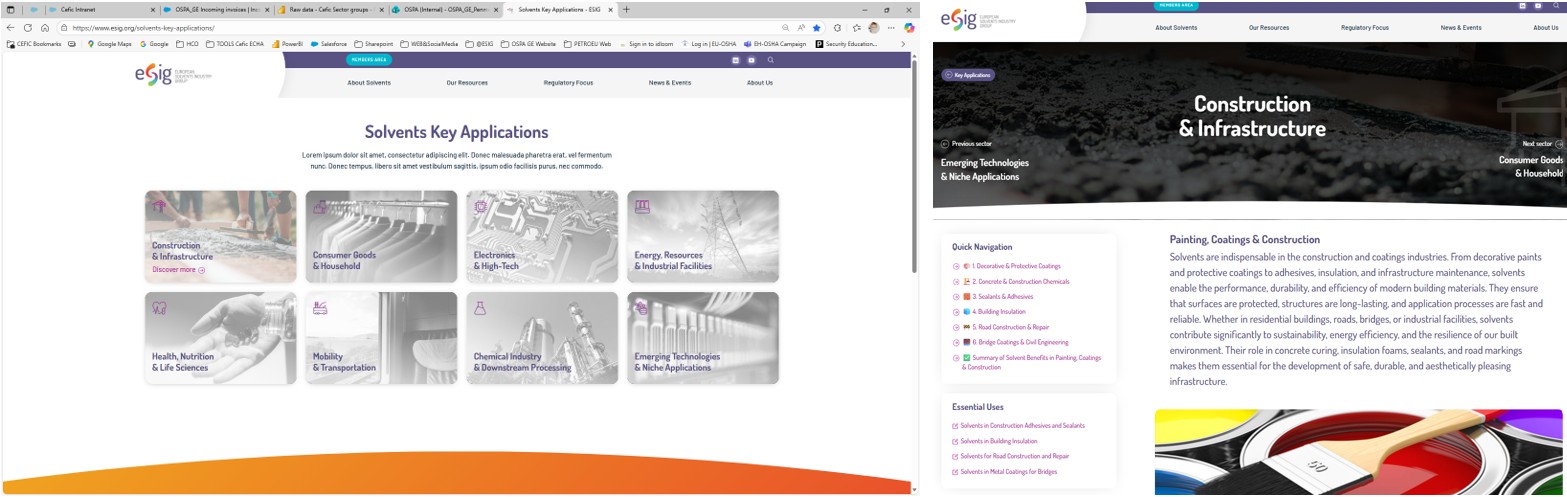Go back using the browser back arrow

(x=11, y=28)
